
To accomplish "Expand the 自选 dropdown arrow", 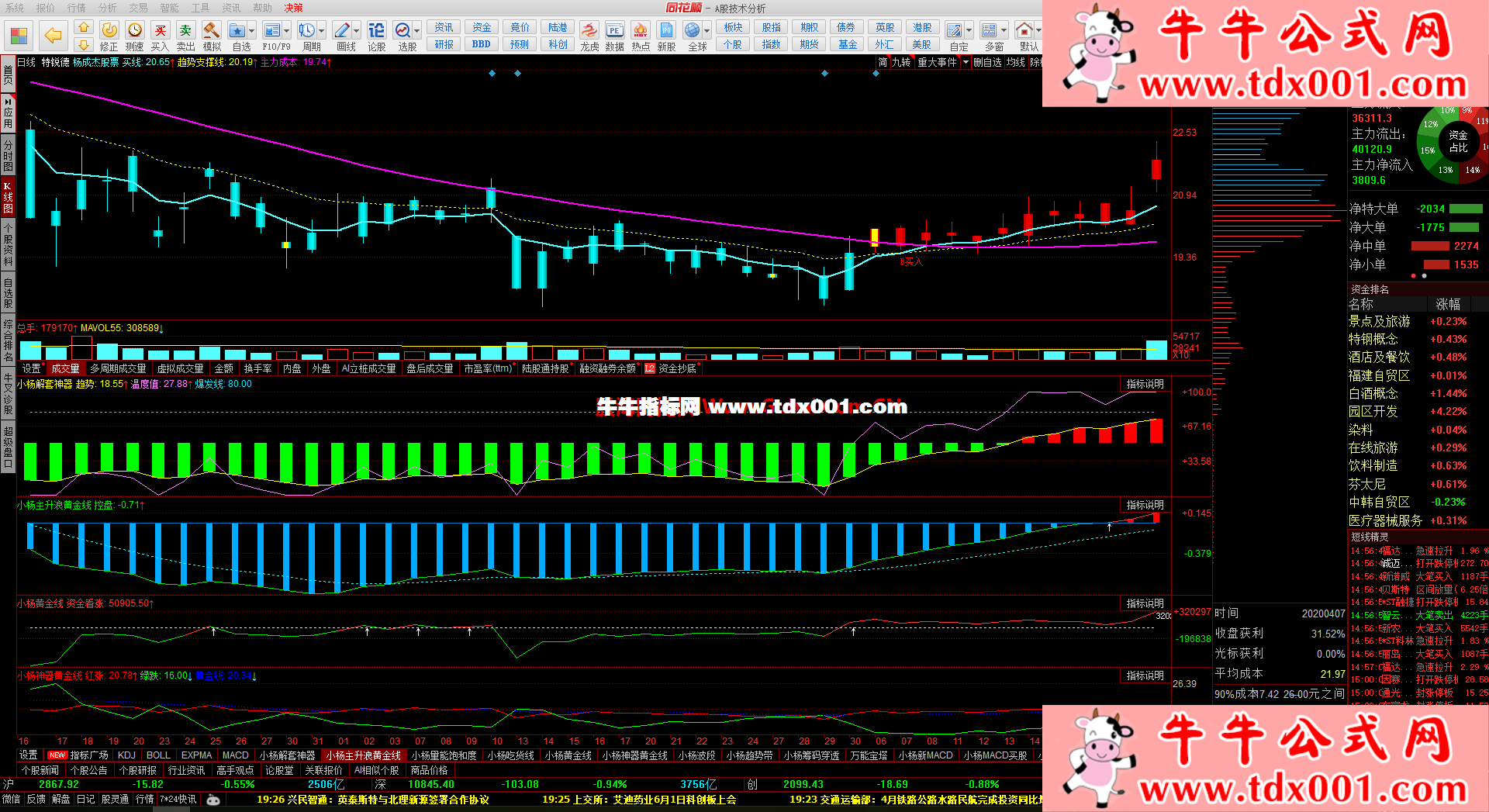I will tap(253, 31).
